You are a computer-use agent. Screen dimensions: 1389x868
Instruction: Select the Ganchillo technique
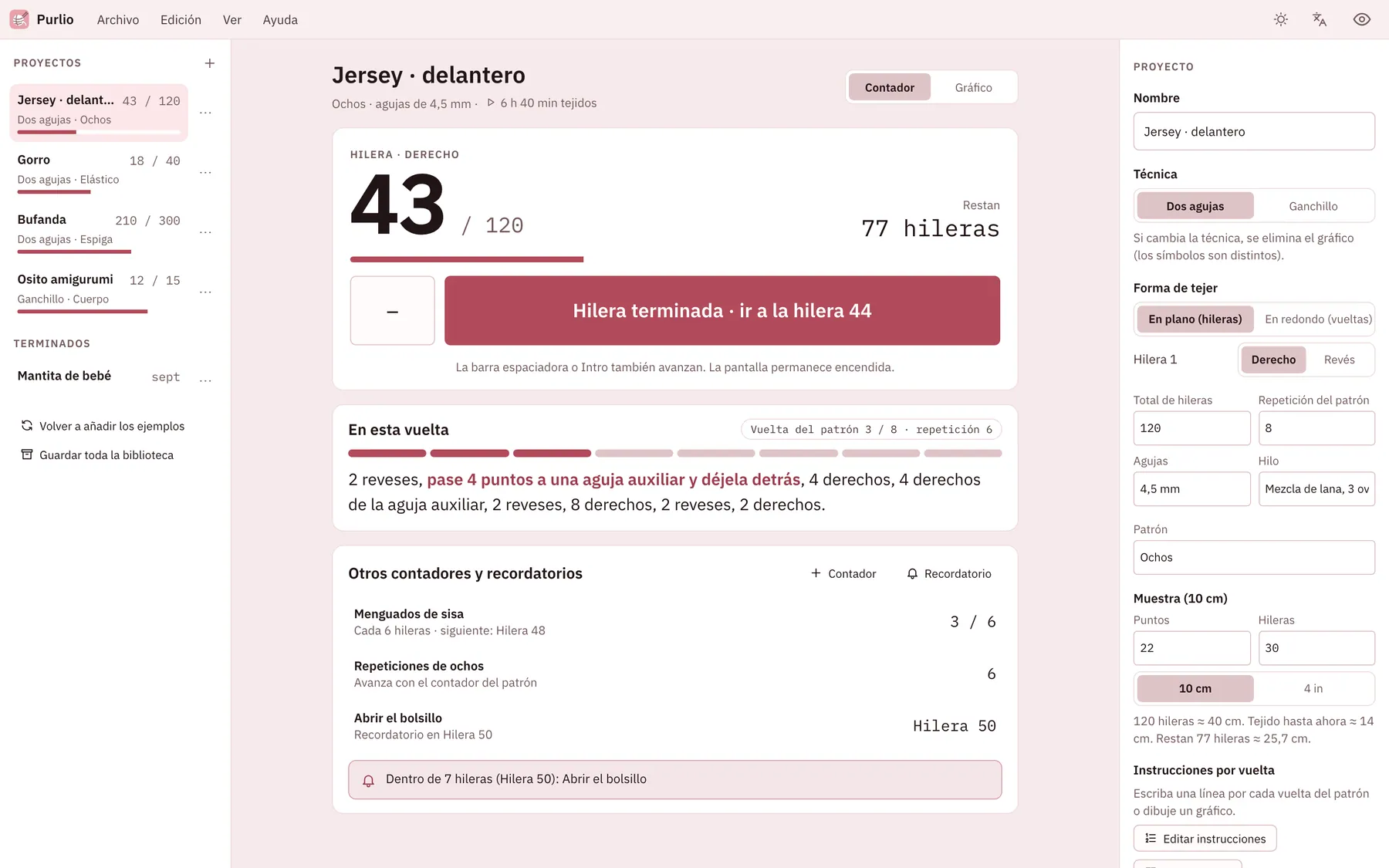(1313, 206)
